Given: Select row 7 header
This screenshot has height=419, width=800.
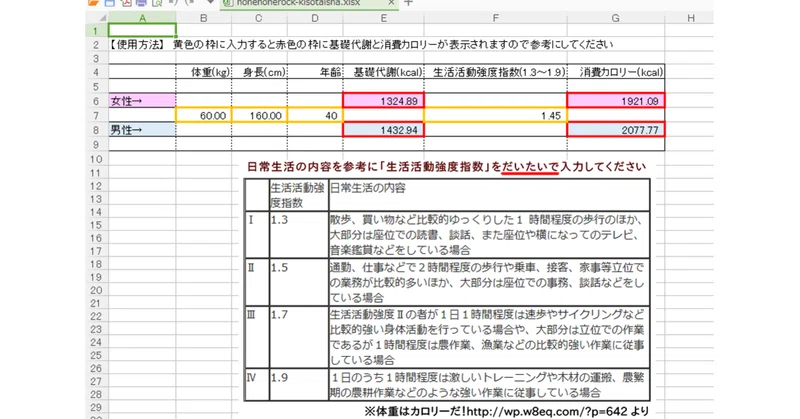Looking at the screenshot, I should pos(97,115).
